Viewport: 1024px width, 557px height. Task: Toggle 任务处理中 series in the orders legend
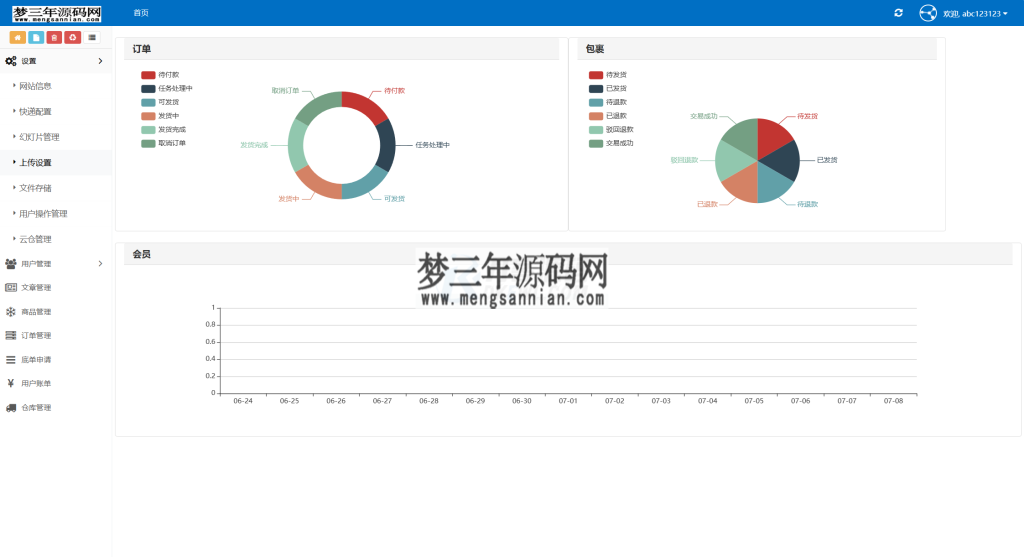167,88
